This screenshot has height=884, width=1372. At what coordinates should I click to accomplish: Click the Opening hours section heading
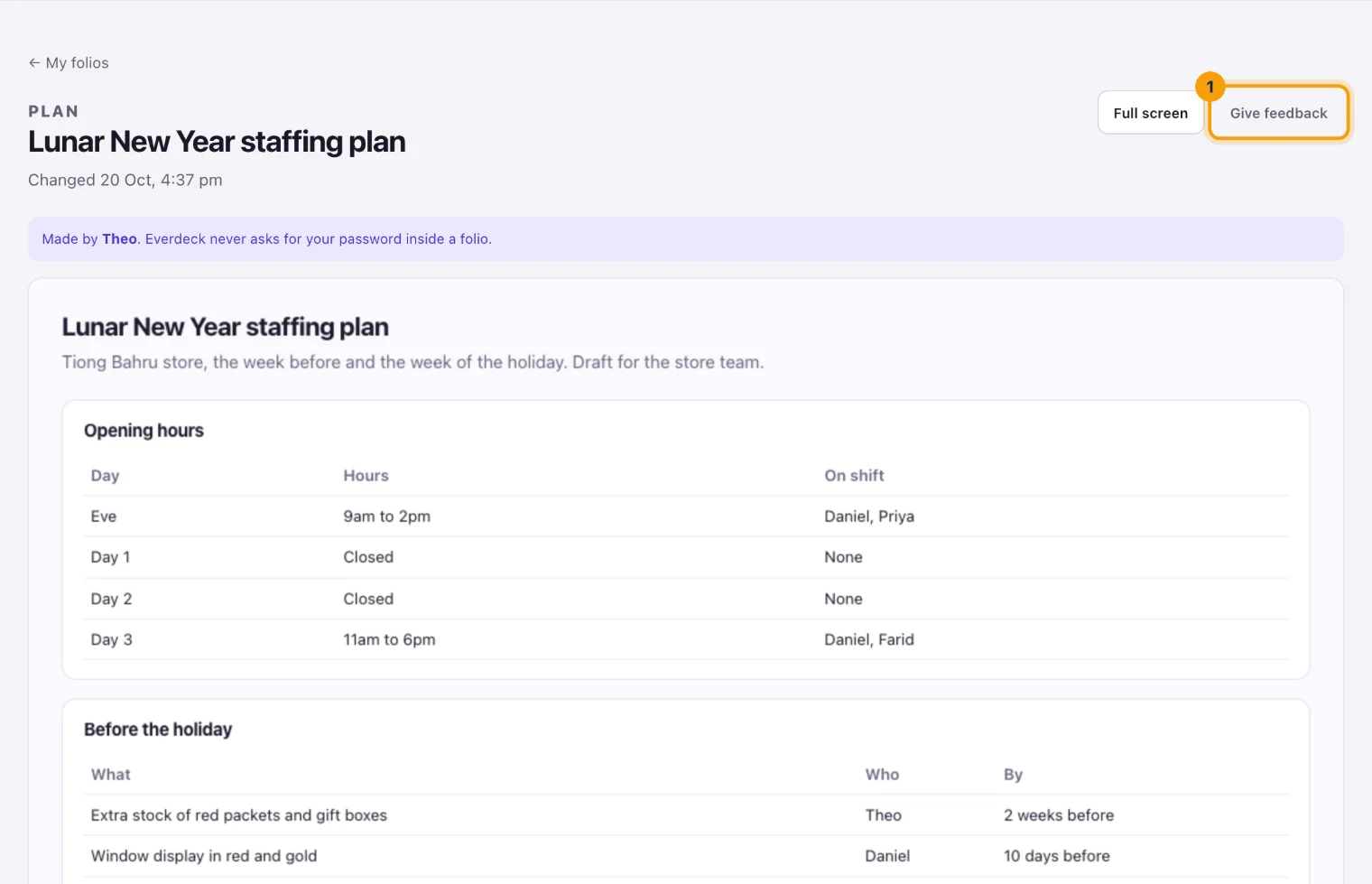144,431
